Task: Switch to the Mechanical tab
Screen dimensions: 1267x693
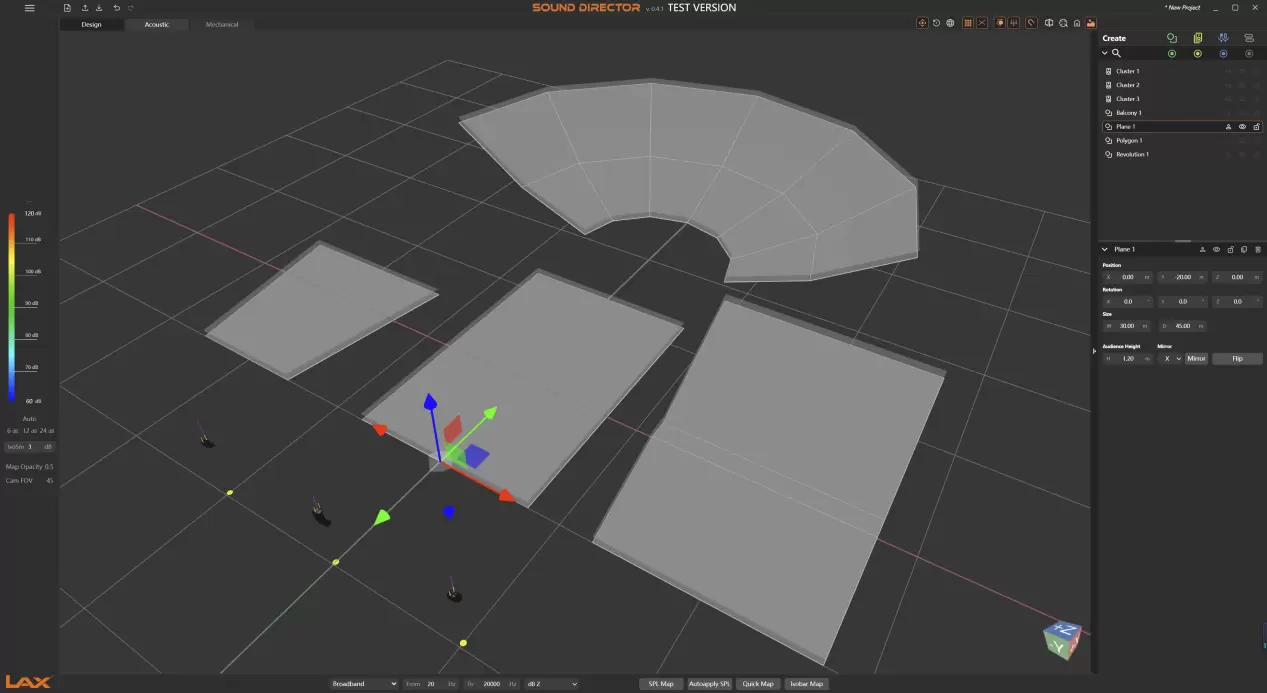Action: 221,24
